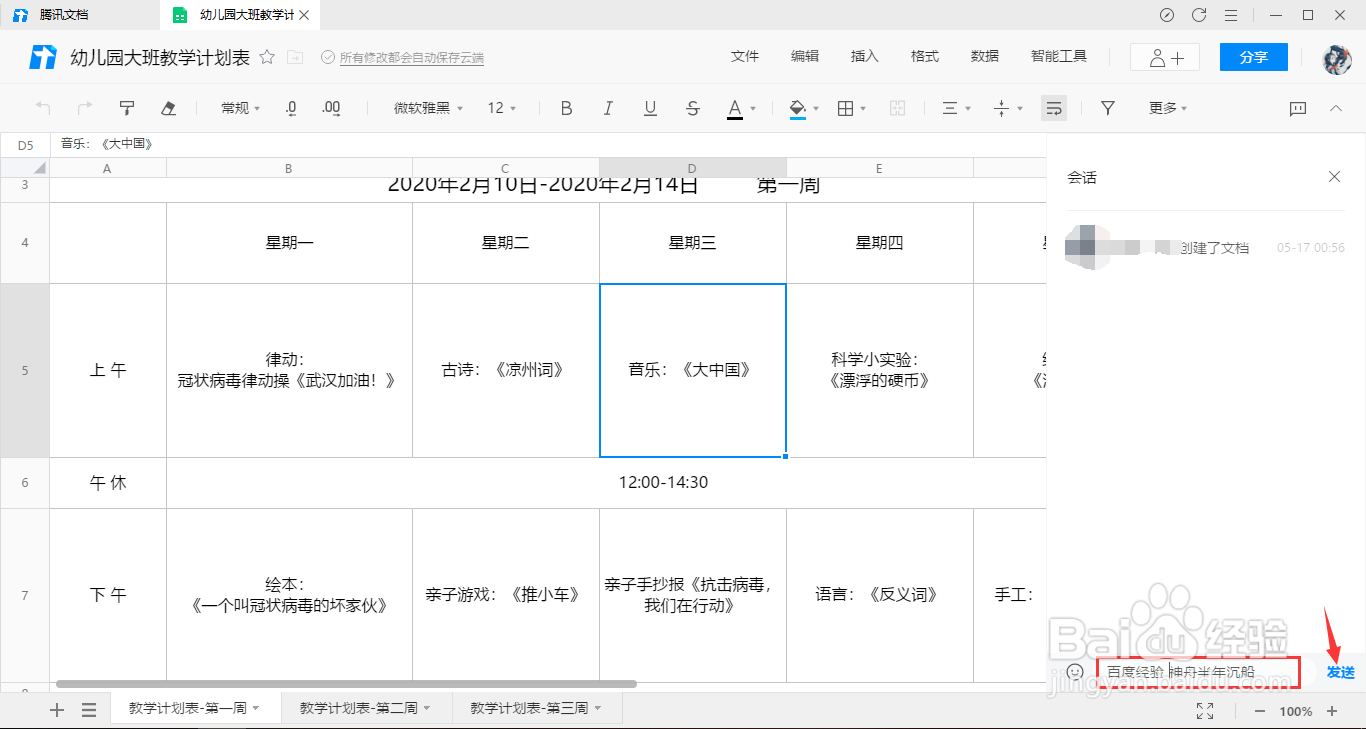Apply the font color A icon
This screenshot has height=729, width=1366.
point(735,108)
